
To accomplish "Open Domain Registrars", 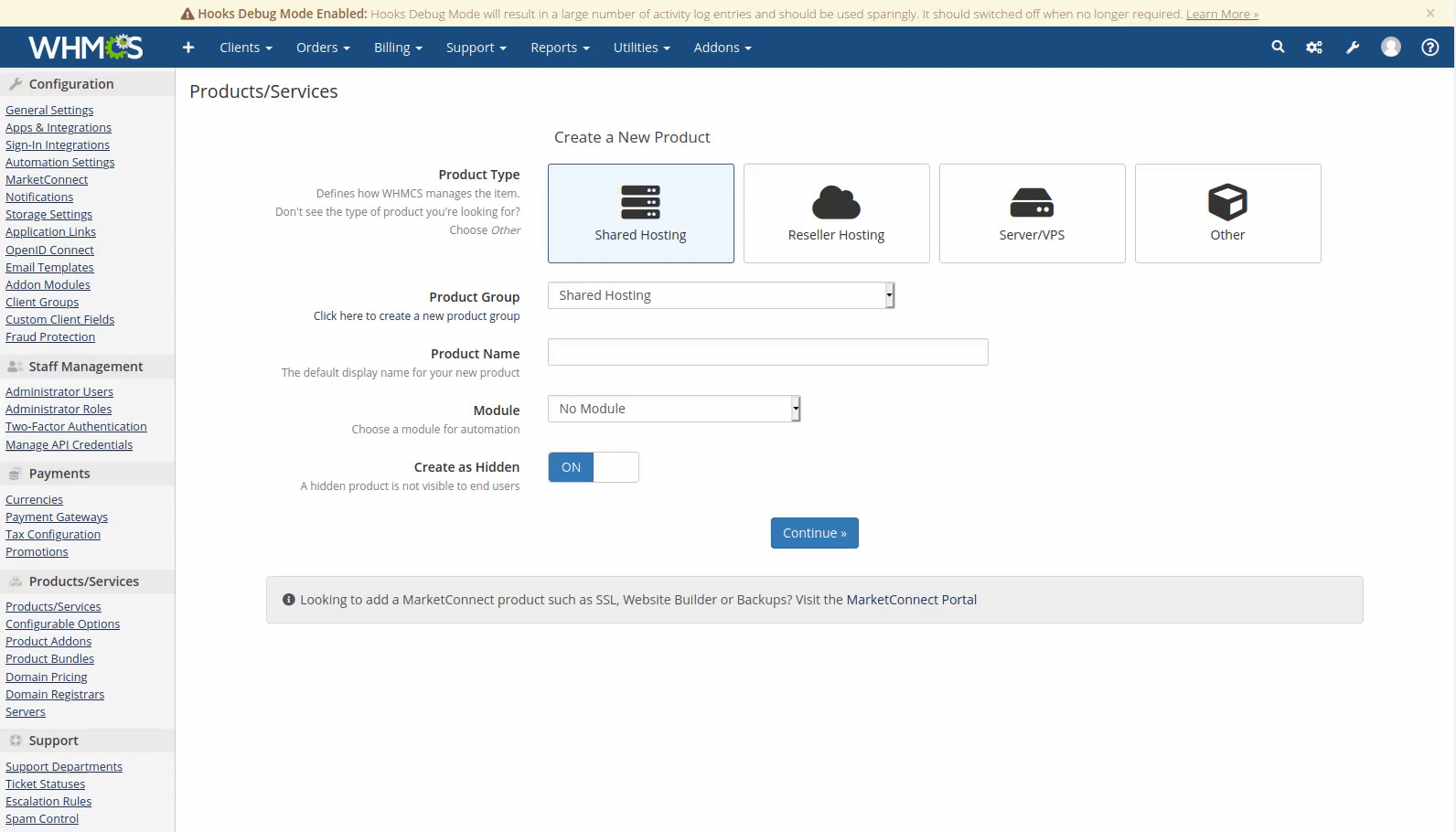I will tap(55, 694).
